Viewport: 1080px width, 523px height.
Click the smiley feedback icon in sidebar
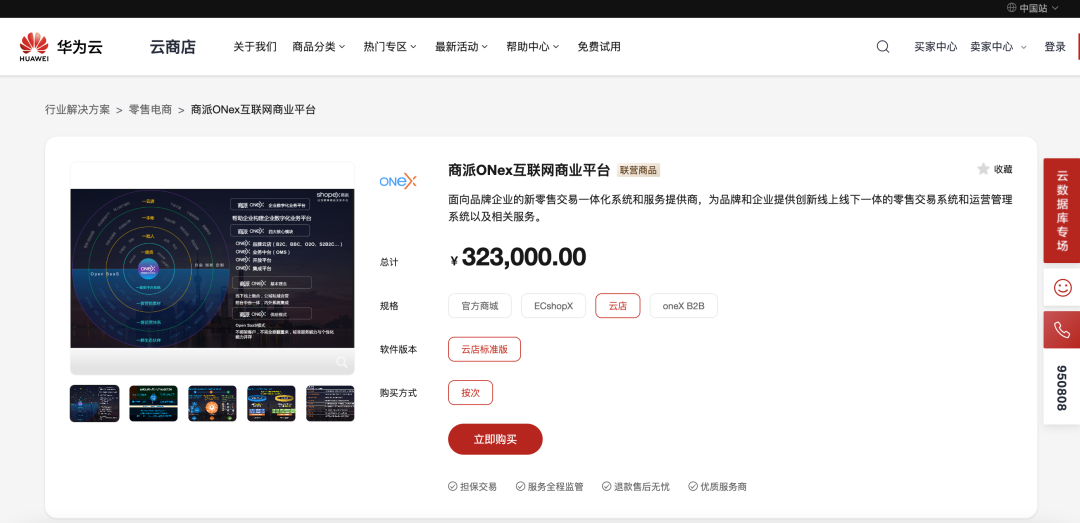pos(1062,287)
